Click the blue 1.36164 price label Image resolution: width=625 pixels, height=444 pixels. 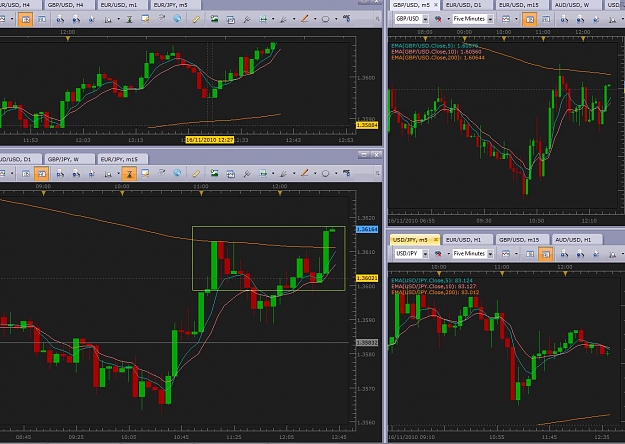(367, 230)
